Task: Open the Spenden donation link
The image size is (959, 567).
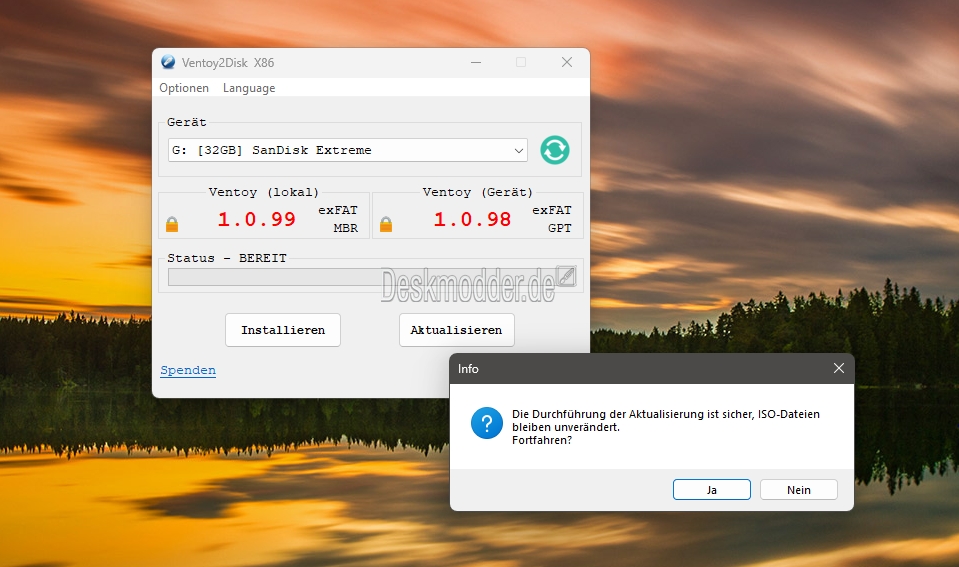Action: tap(188, 370)
